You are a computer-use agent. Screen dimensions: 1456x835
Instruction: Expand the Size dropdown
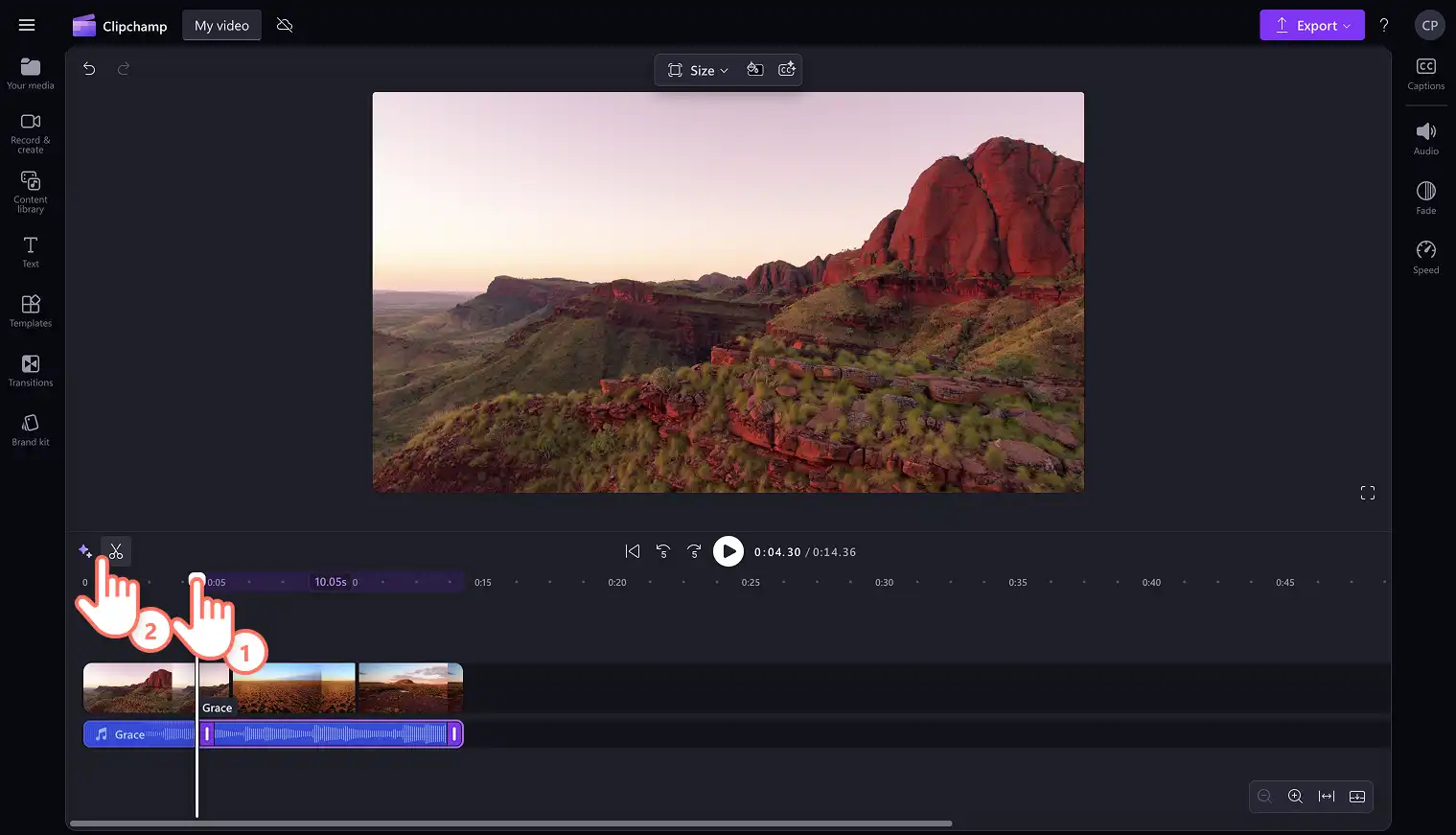coord(698,70)
